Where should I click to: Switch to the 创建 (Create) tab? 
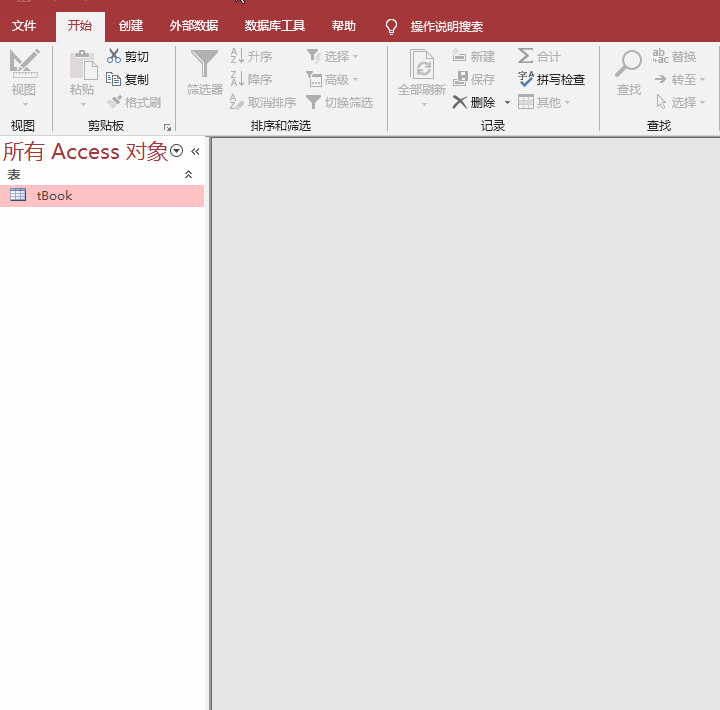click(x=131, y=26)
